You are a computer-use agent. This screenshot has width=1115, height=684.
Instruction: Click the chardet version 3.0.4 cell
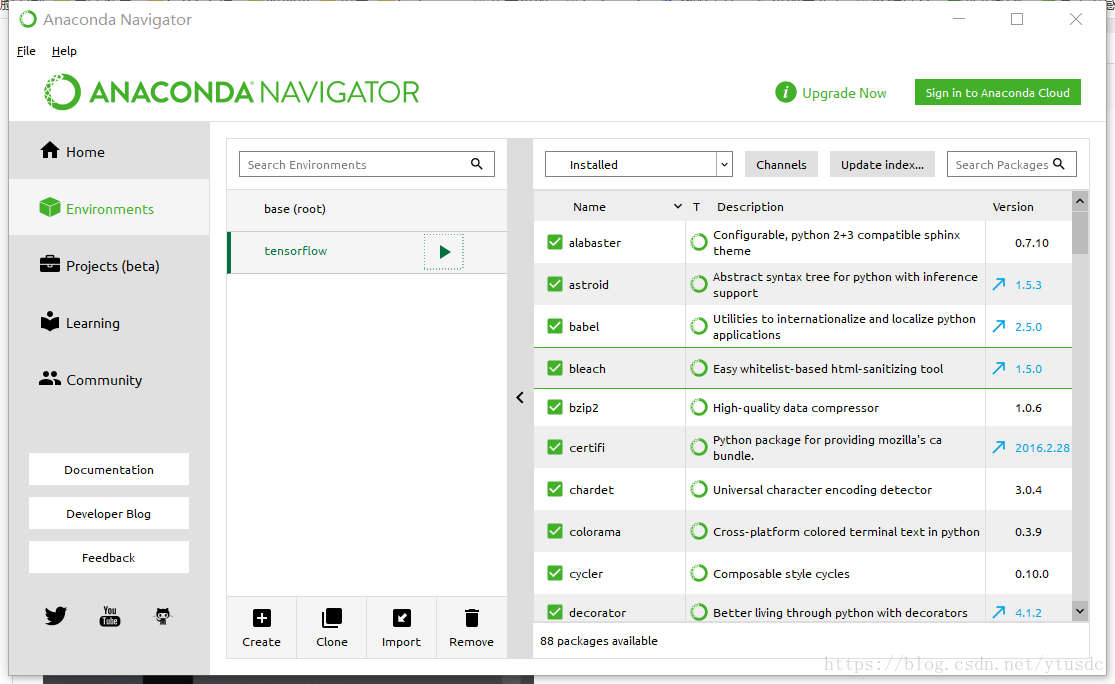pos(1028,490)
